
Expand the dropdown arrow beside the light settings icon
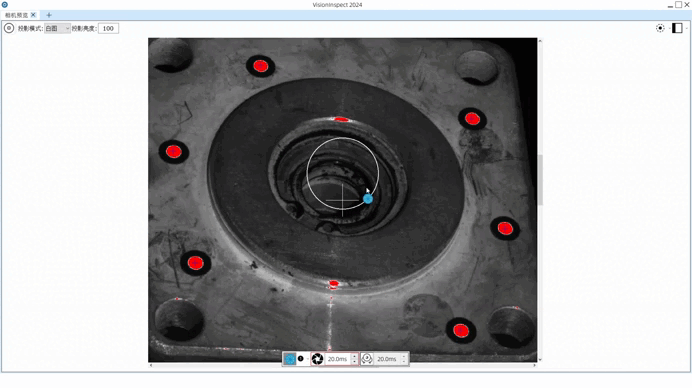(x=669, y=28)
